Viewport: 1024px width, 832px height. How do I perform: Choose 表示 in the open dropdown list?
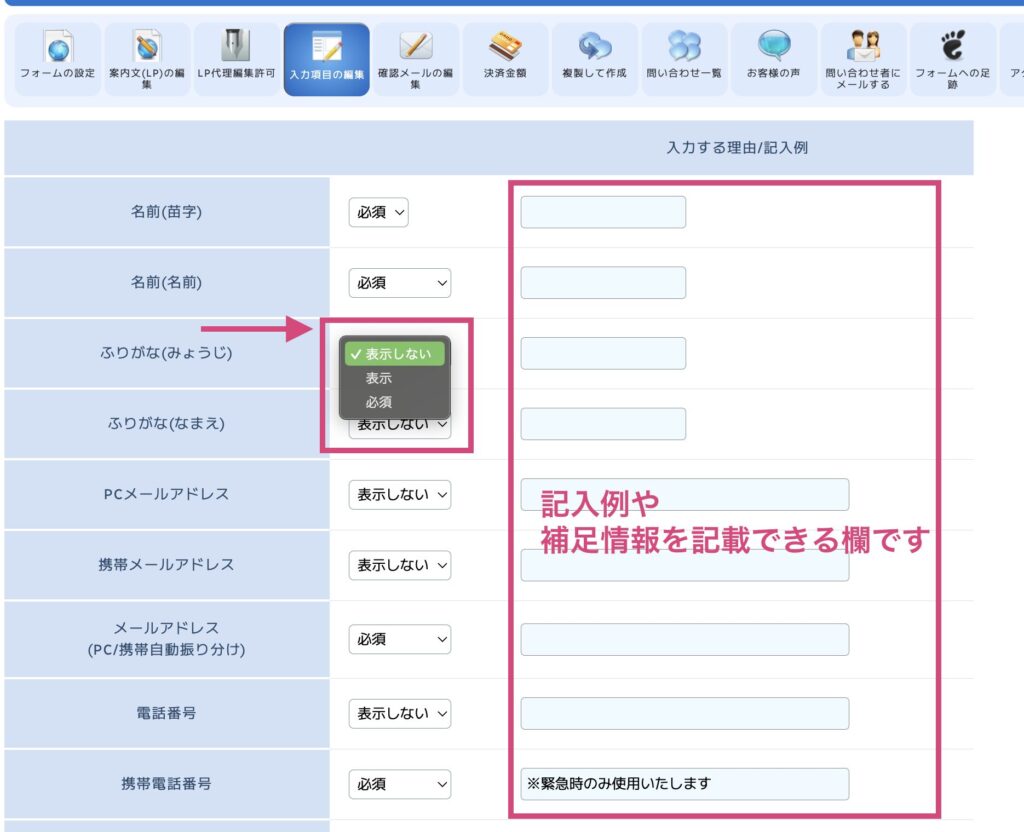pyautogui.click(x=379, y=379)
